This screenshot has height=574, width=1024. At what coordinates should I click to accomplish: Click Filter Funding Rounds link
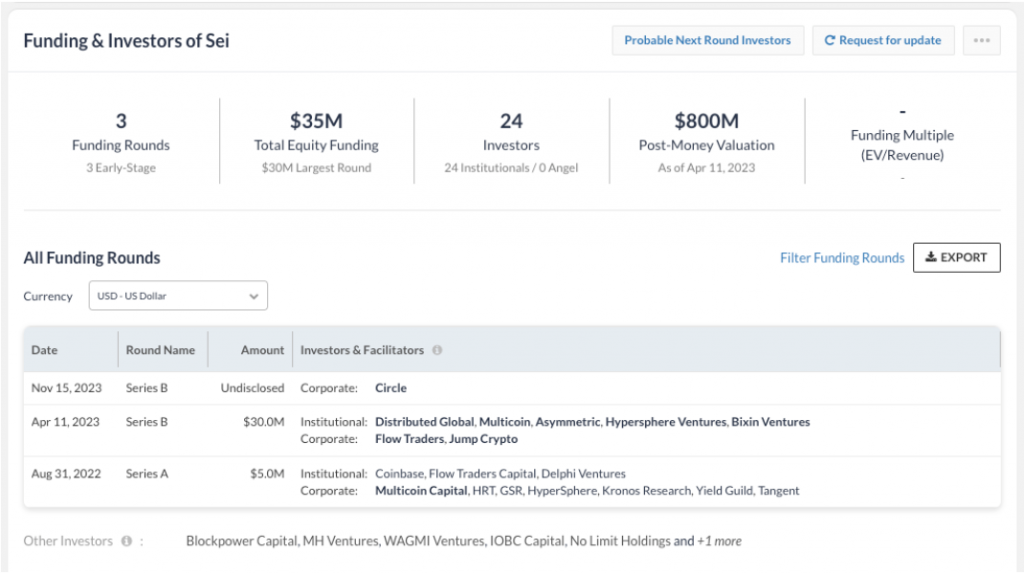[x=842, y=258]
